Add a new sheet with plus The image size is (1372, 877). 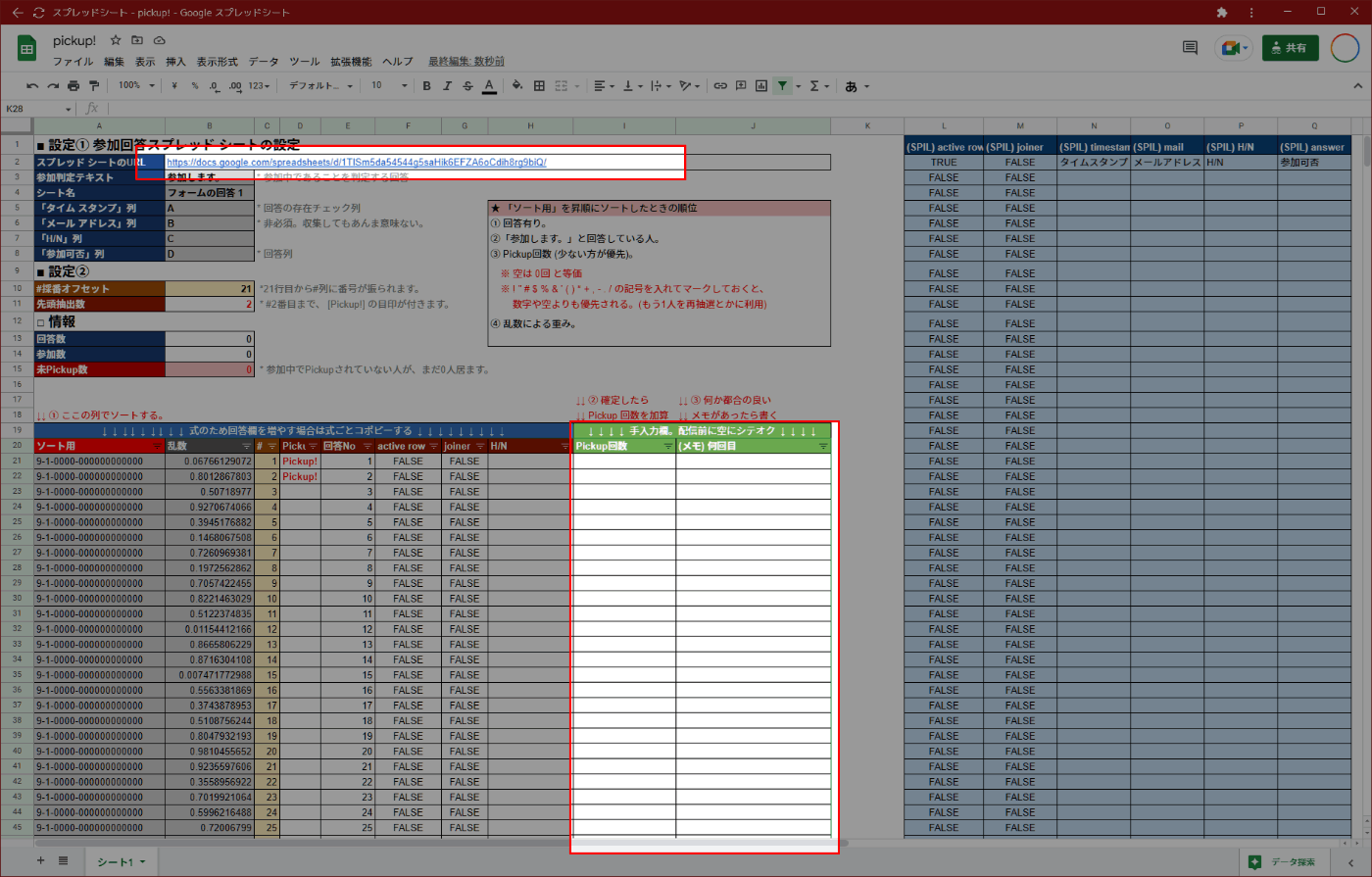click(x=40, y=861)
